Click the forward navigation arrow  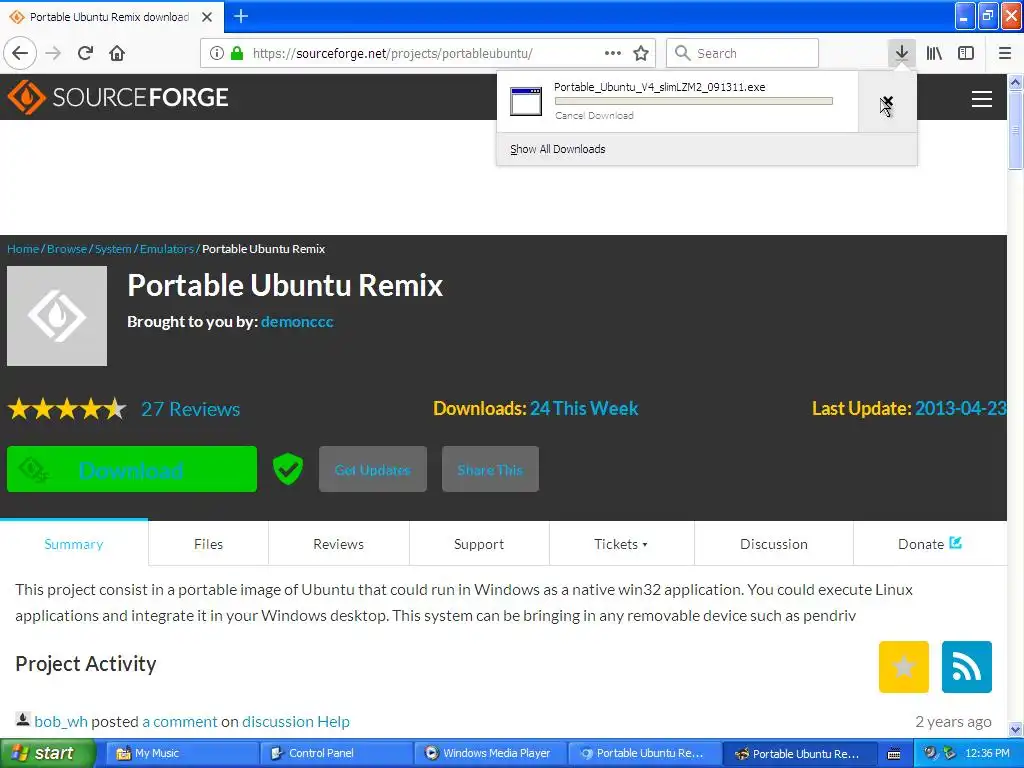click(53, 53)
